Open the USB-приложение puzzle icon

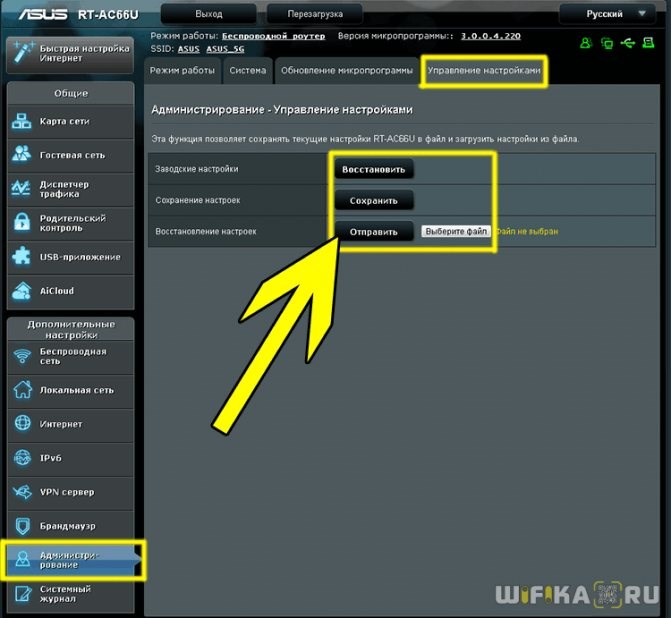point(21,257)
